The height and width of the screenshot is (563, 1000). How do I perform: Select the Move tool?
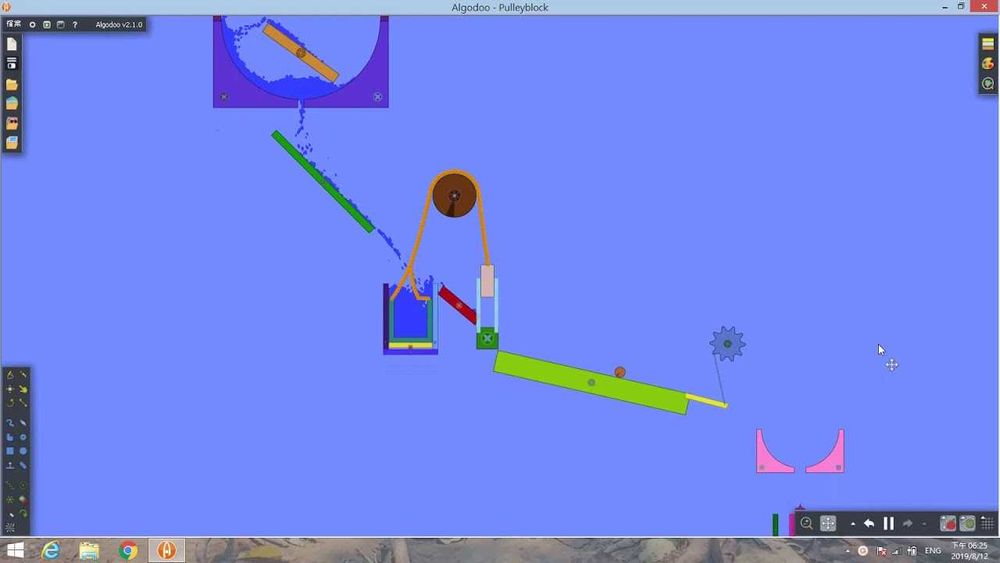tap(10, 389)
